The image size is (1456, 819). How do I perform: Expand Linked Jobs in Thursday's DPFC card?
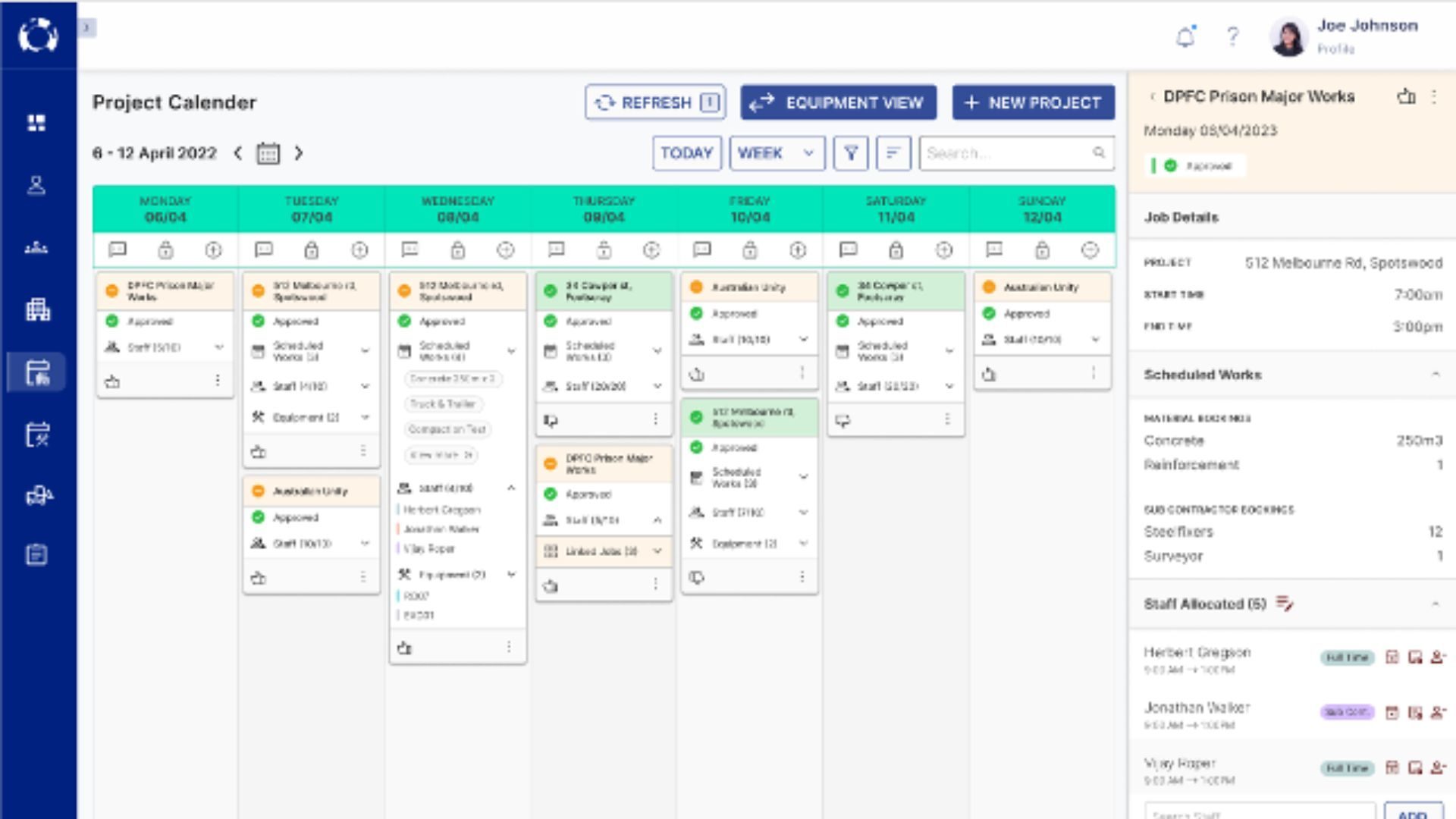click(657, 551)
